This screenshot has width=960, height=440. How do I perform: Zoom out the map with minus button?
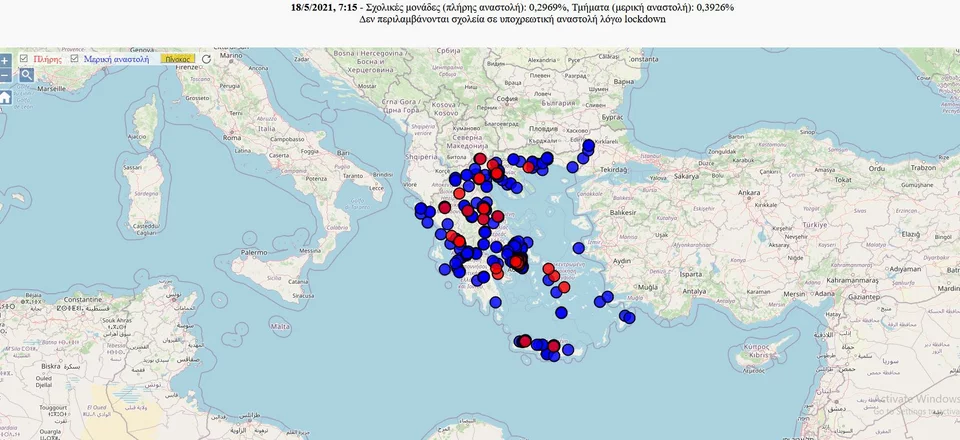[5, 75]
